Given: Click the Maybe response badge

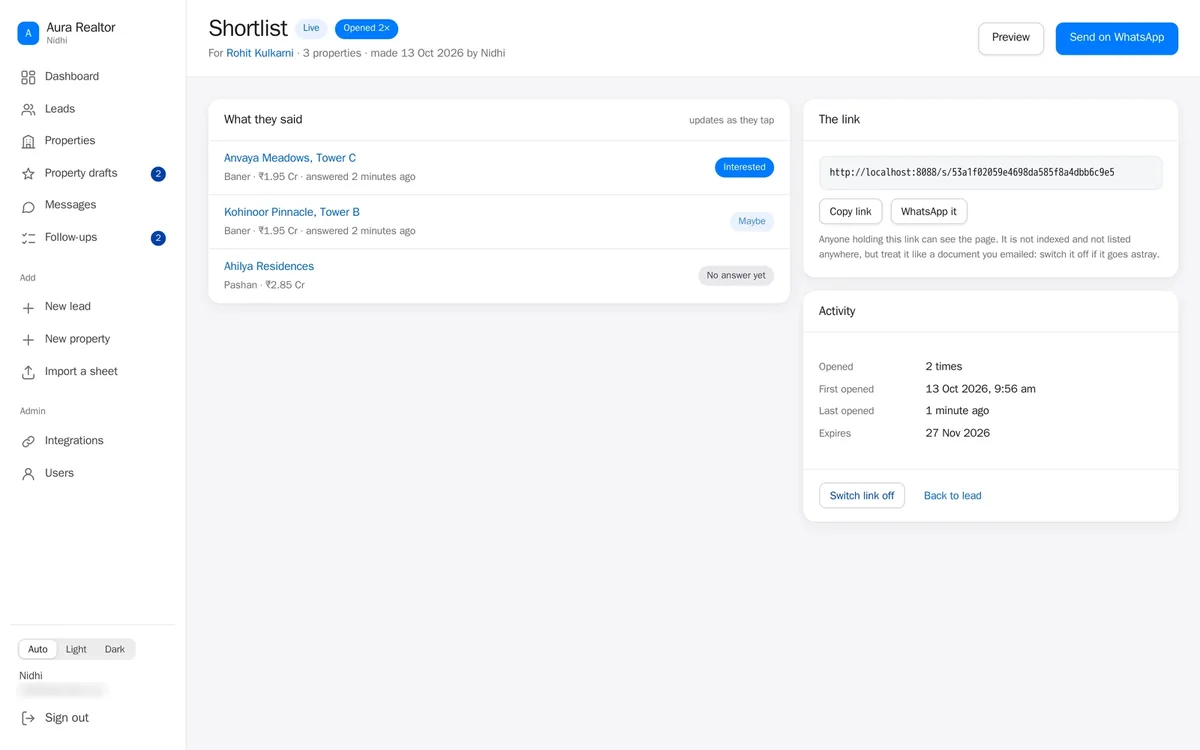Looking at the screenshot, I should [752, 222].
